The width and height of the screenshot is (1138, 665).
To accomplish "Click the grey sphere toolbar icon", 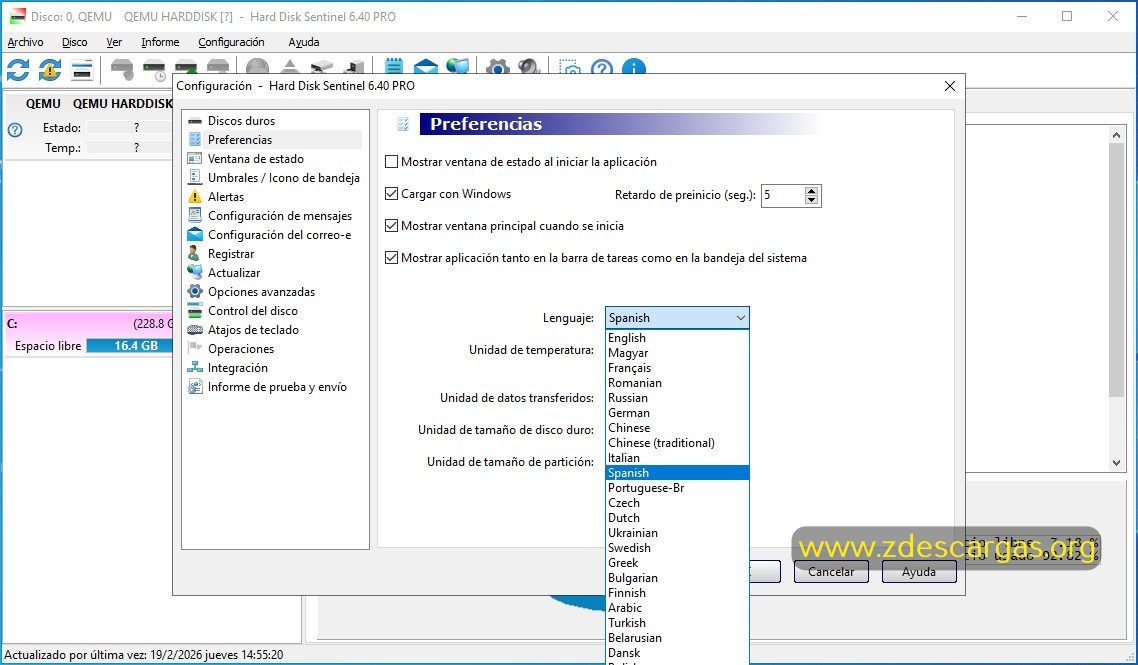I will tap(258, 66).
